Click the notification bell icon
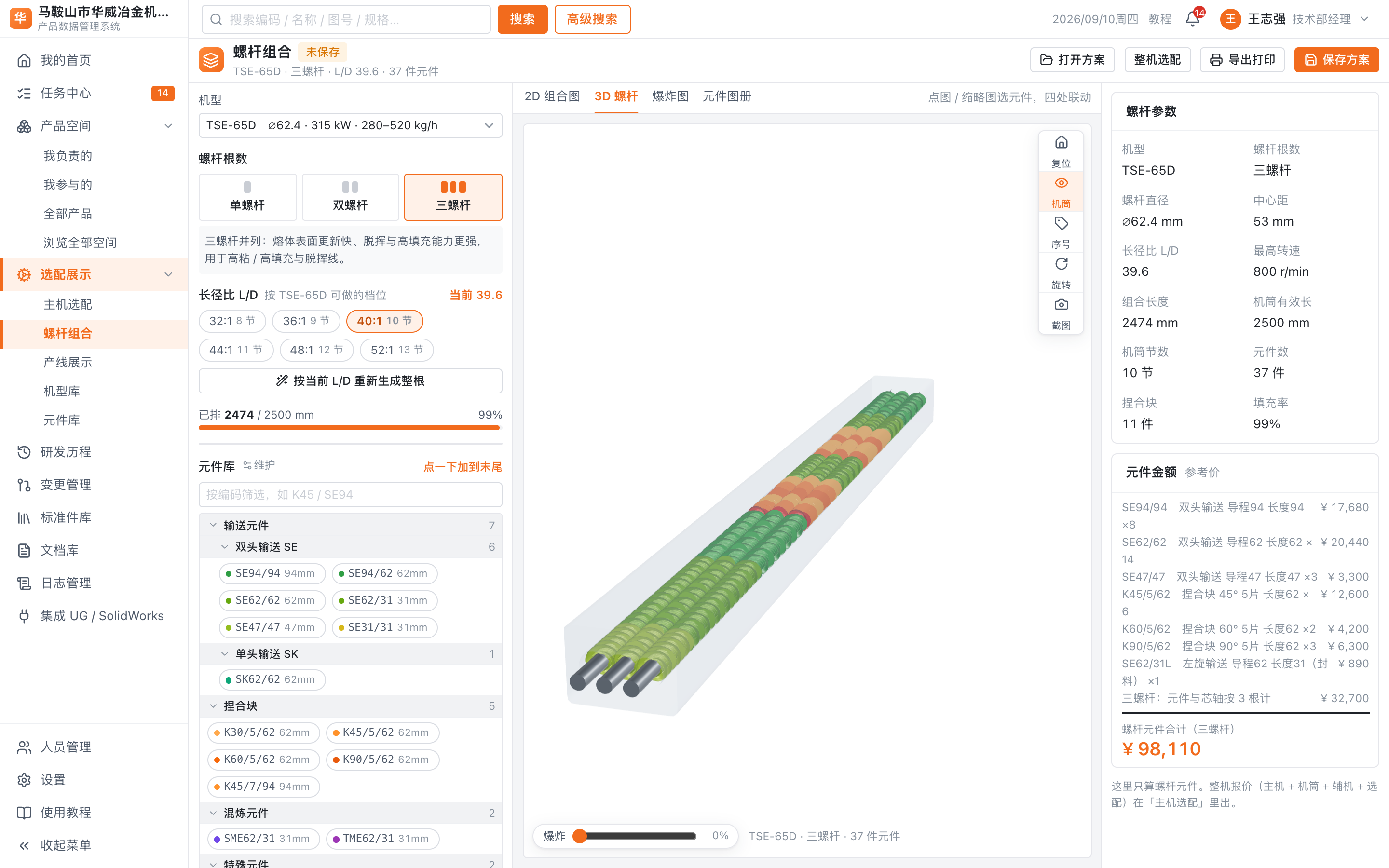Viewport: 1389px width, 868px height. [x=1192, y=19]
